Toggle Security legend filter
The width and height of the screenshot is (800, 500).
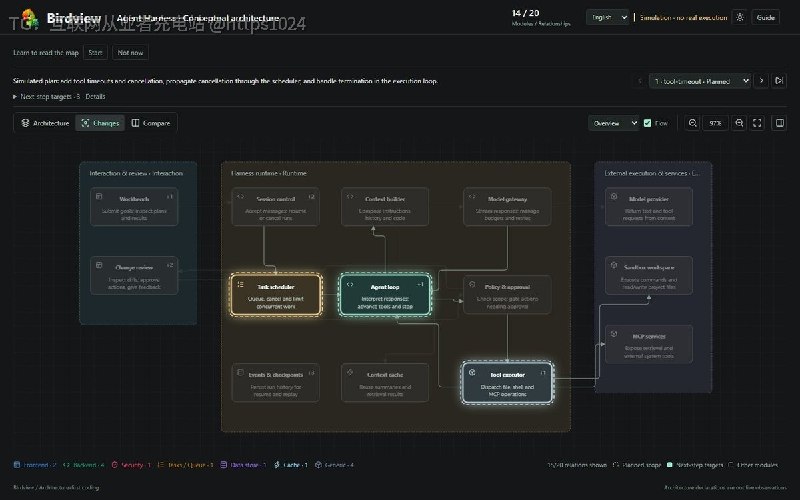point(131,465)
